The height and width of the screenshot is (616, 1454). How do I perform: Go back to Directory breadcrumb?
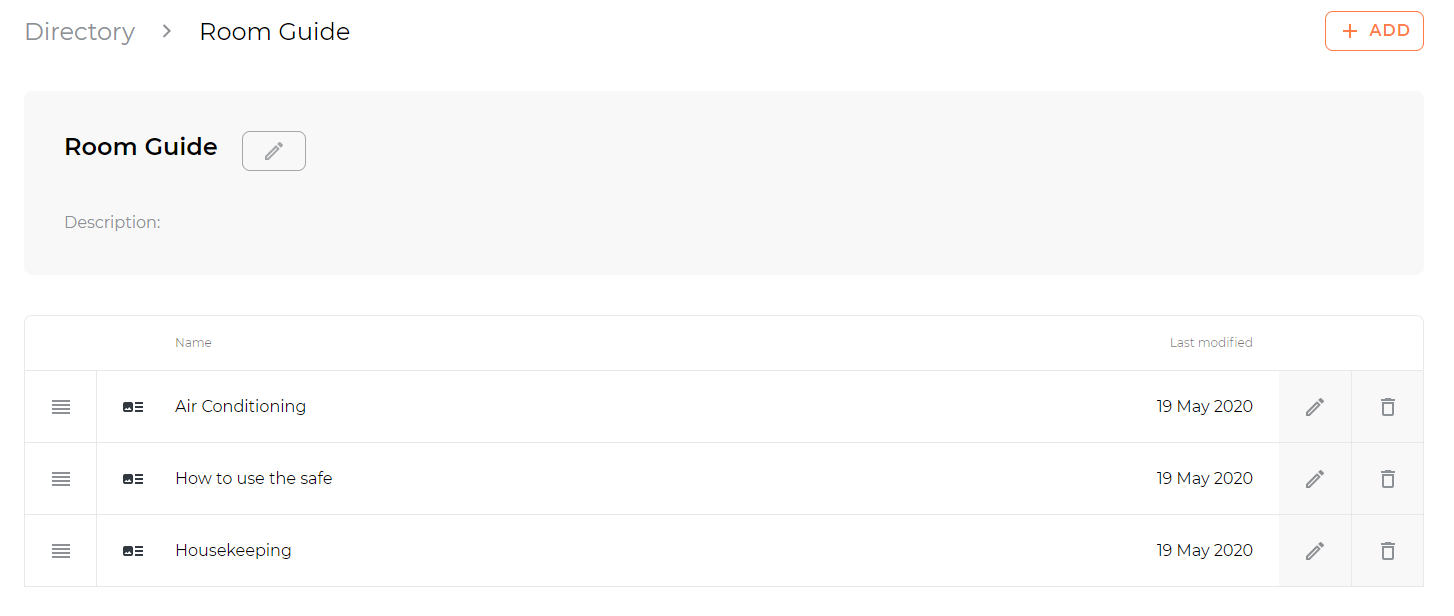tap(80, 32)
